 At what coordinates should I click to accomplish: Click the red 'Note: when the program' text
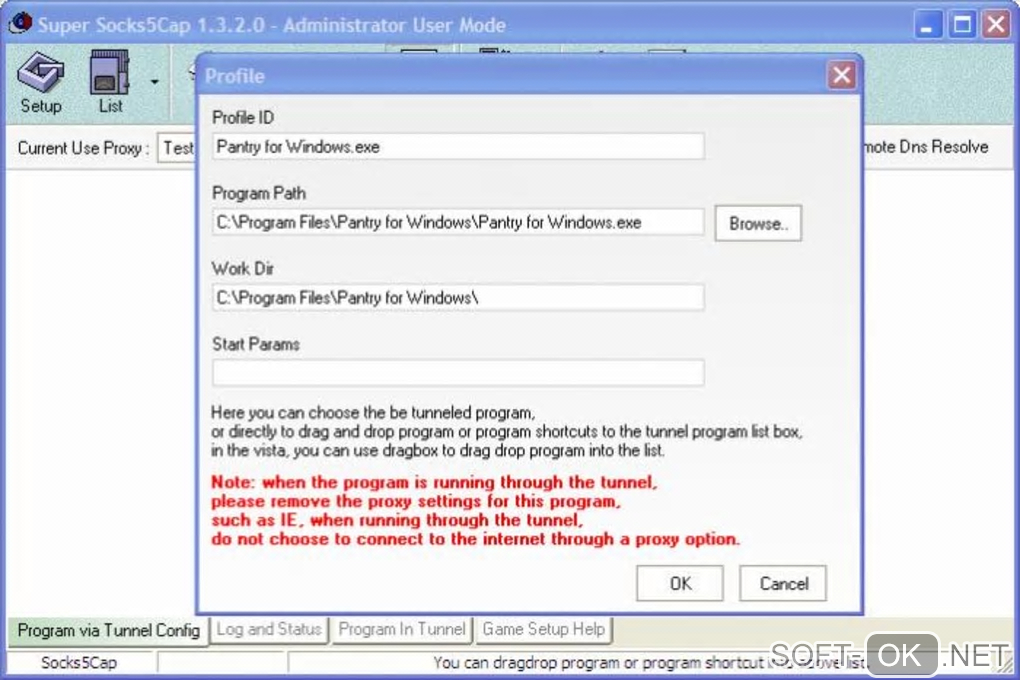point(434,482)
